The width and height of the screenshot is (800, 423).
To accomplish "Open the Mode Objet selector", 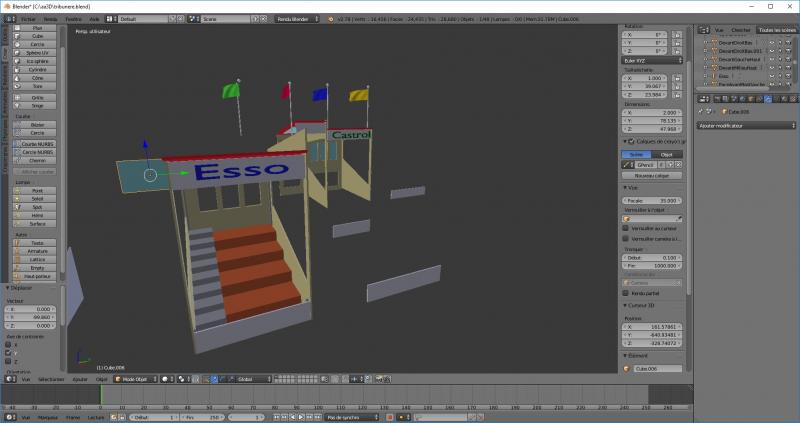I will pyautogui.click(x=135, y=379).
